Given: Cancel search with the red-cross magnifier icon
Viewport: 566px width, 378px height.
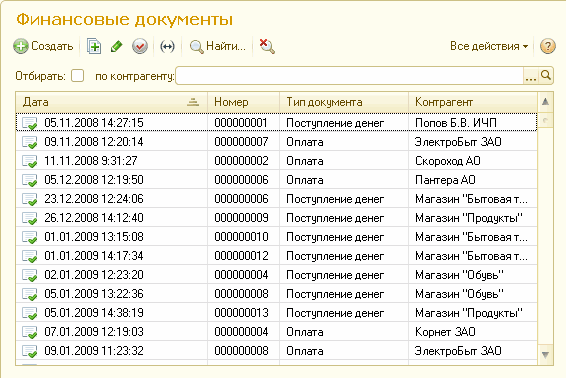Looking at the screenshot, I should pos(267,47).
